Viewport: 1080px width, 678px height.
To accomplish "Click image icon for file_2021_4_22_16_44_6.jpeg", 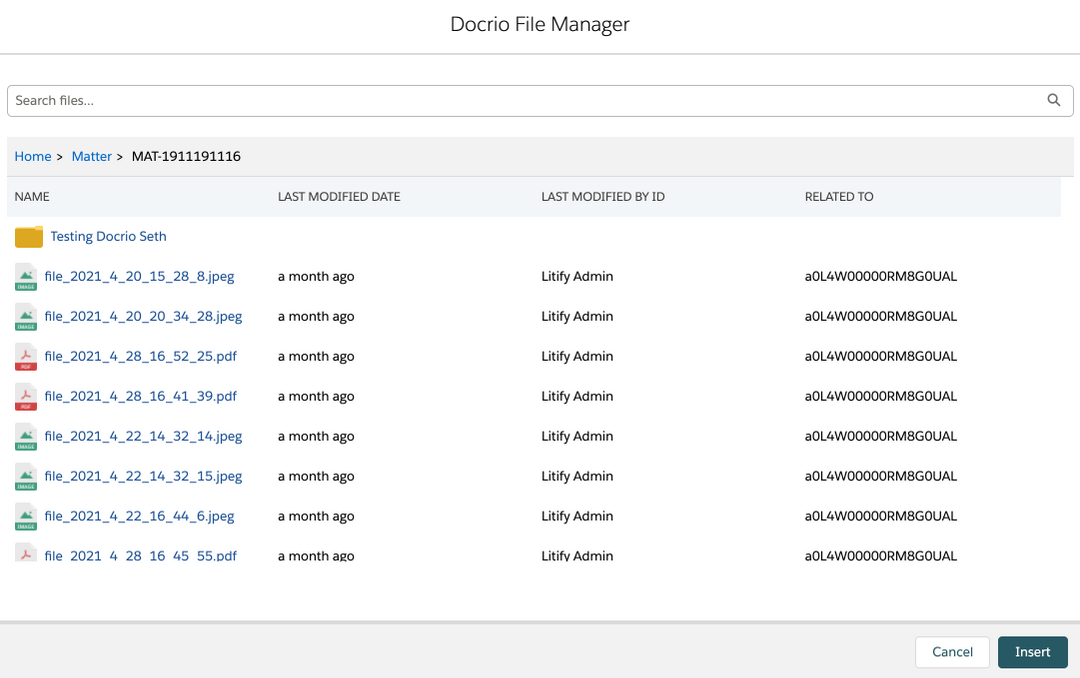I will pos(26,517).
